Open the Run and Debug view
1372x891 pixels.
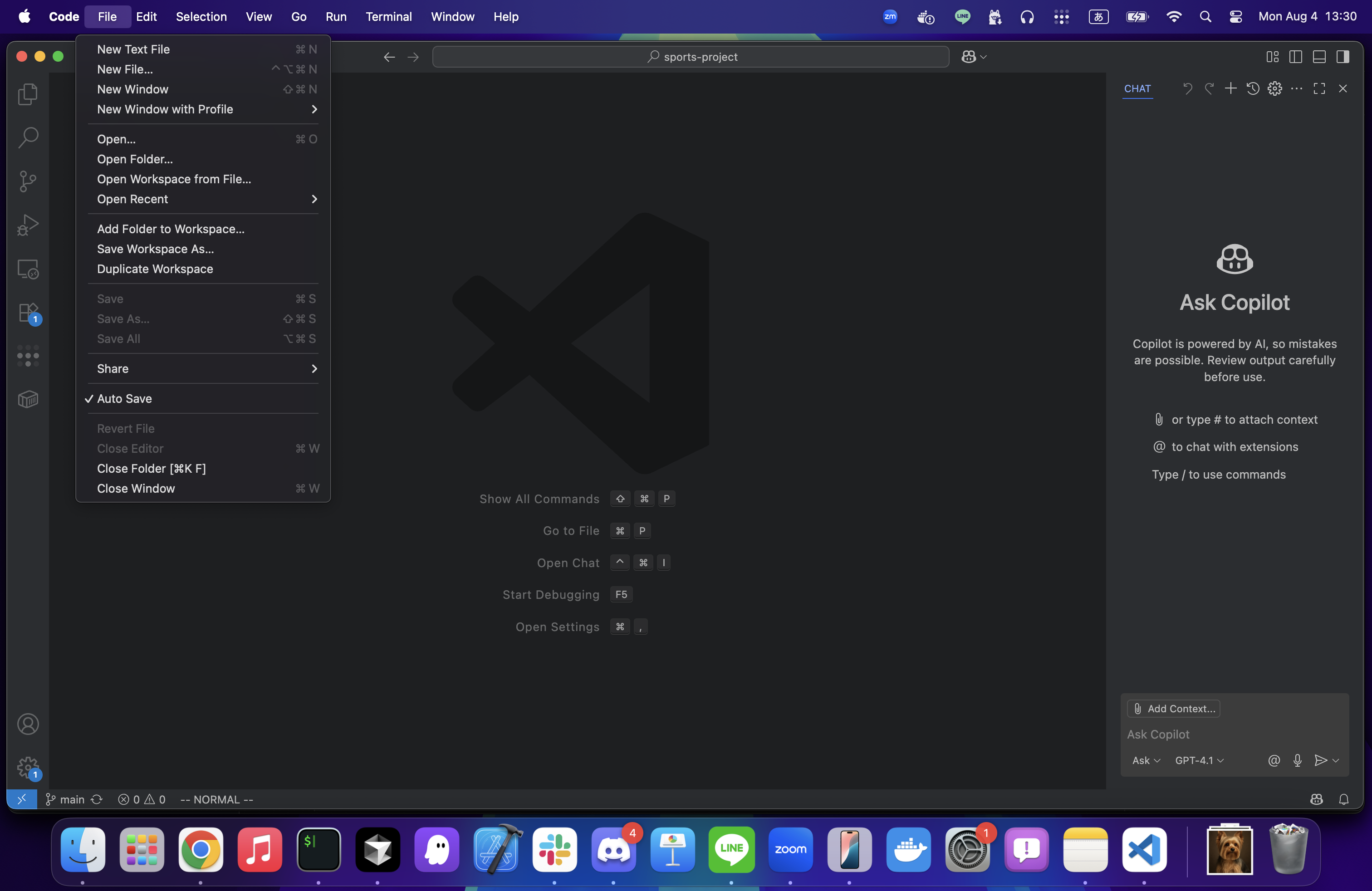pyautogui.click(x=27, y=225)
